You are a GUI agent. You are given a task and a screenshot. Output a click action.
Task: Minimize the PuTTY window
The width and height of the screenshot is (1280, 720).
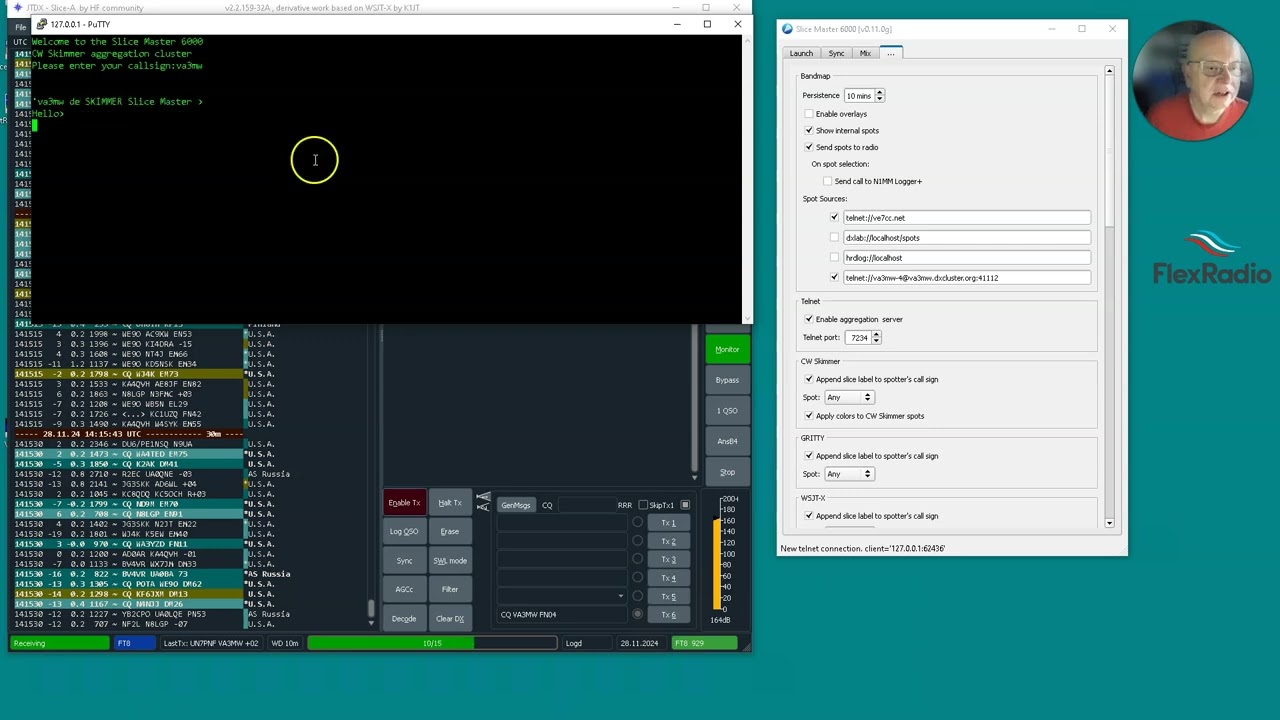coord(677,24)
